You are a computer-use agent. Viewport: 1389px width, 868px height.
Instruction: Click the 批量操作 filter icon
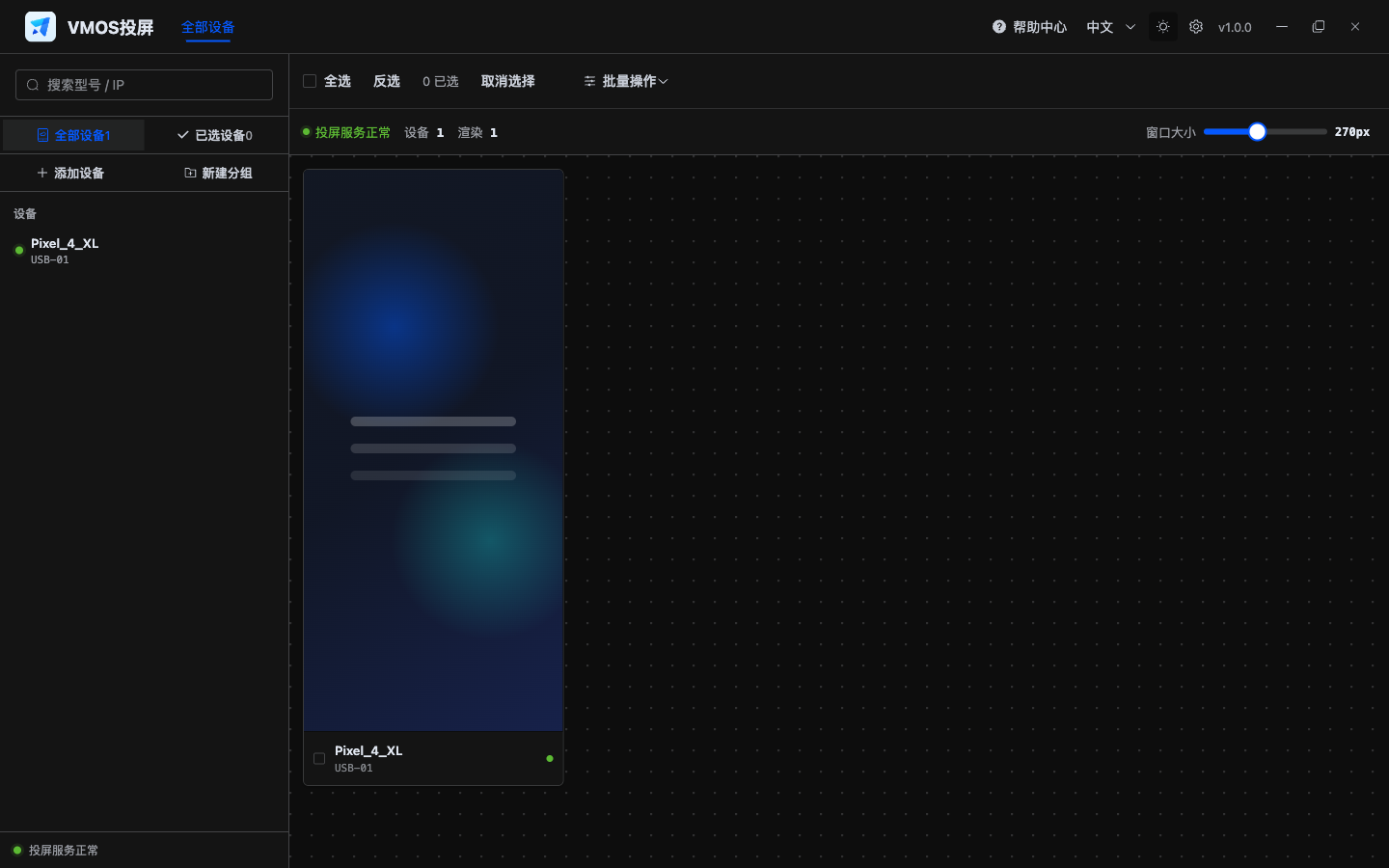589,81
